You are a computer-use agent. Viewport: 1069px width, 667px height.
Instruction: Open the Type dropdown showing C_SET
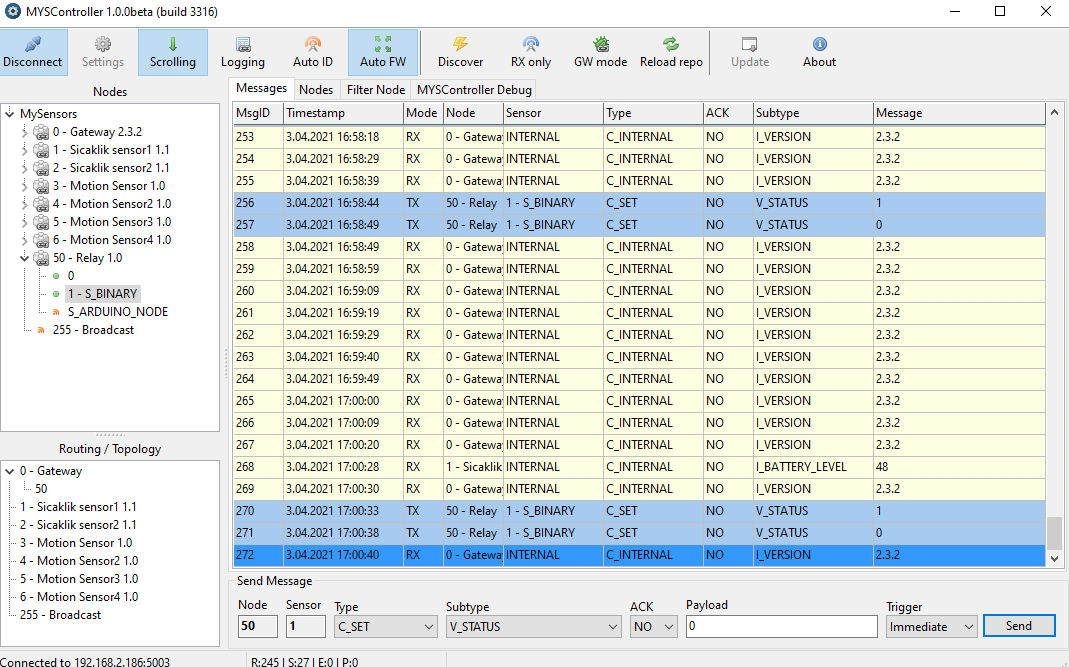pos(386,627)
